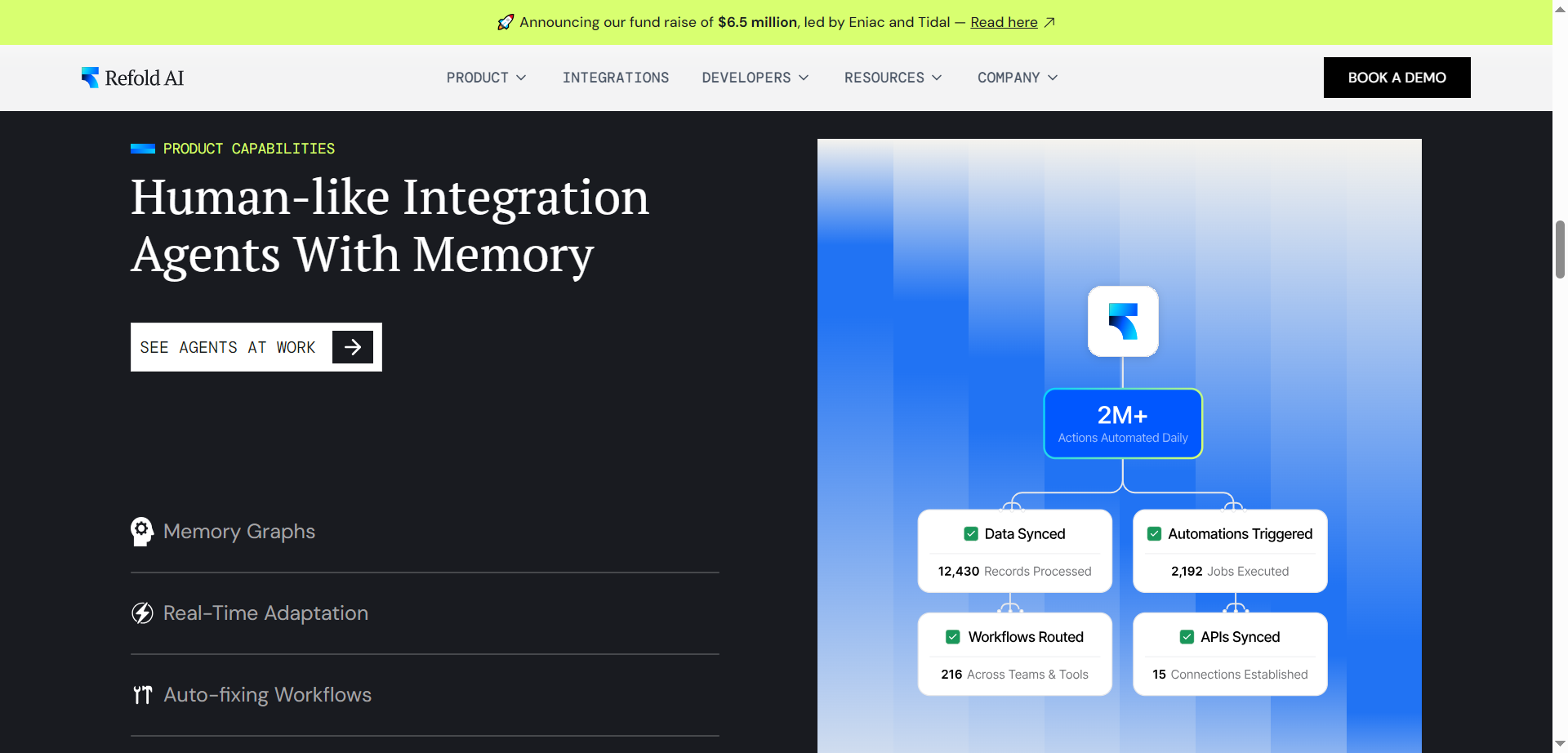Click the arrow icon in See Agents button
The image size is (1568, 753).
tap(351, 347)
